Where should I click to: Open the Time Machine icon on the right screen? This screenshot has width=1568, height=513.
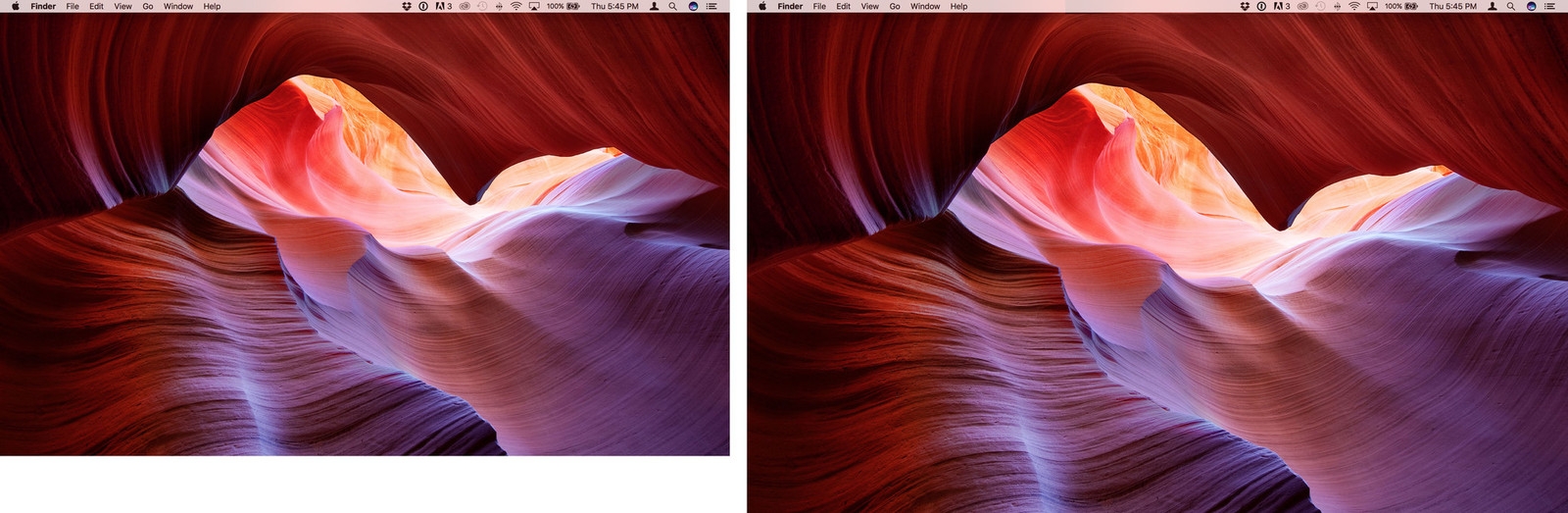click(x=1319, y=6)
